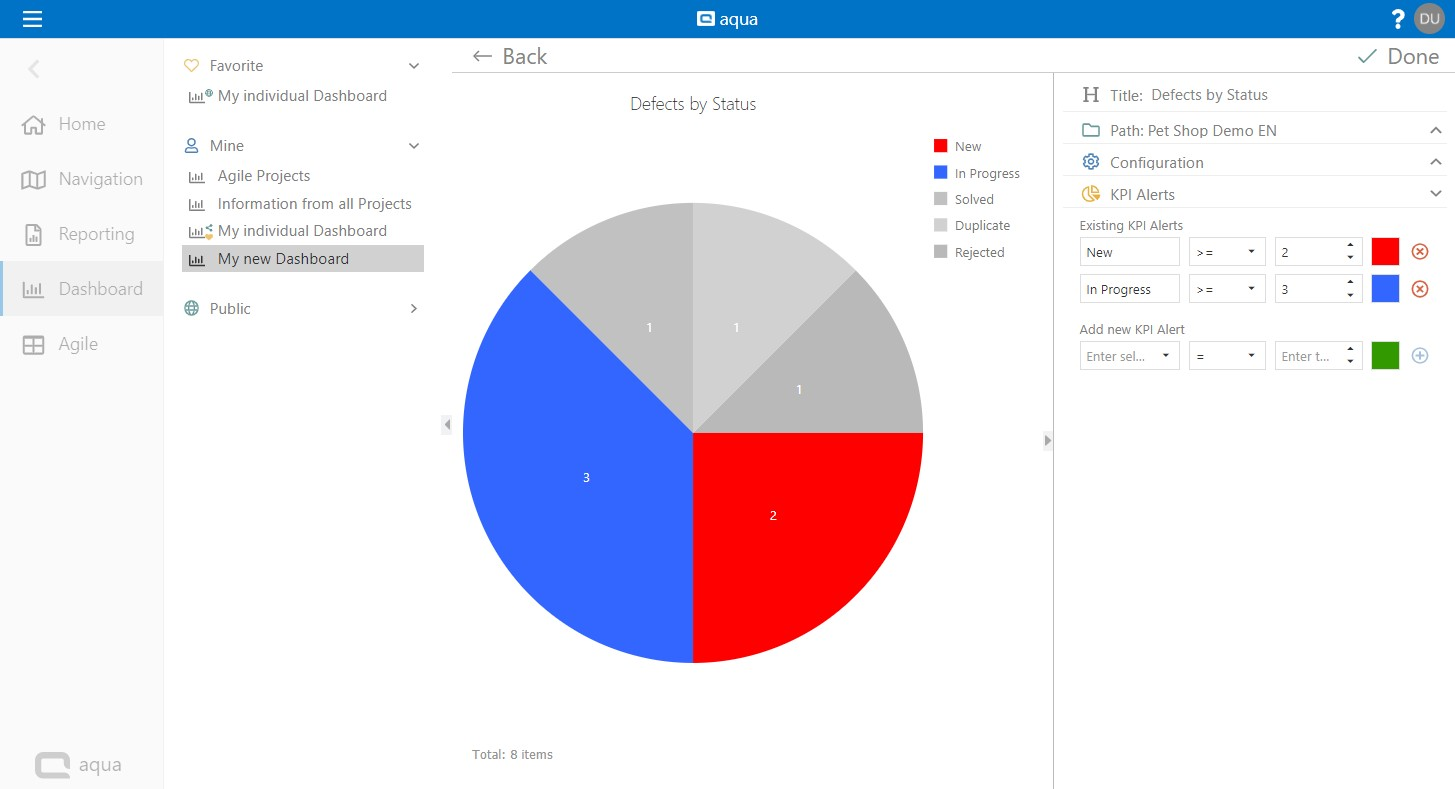
Task: Remove the In Progress KPI alert
Action: (1419, 290)
